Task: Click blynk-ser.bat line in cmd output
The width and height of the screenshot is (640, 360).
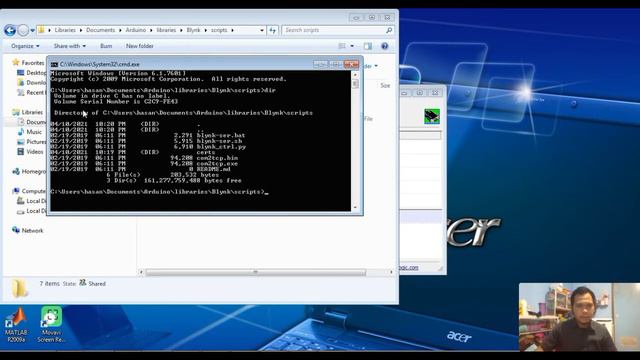Action: [x=148, y=135]
